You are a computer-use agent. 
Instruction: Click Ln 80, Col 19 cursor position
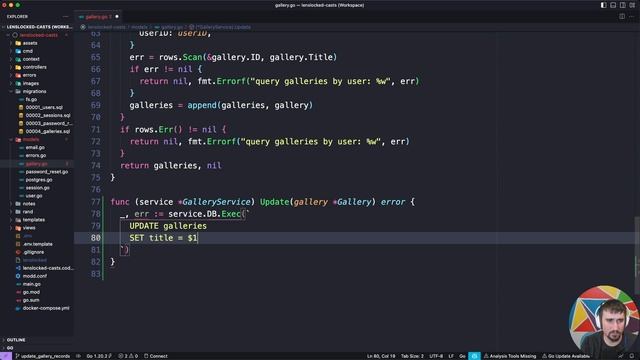tap(381, 356)
